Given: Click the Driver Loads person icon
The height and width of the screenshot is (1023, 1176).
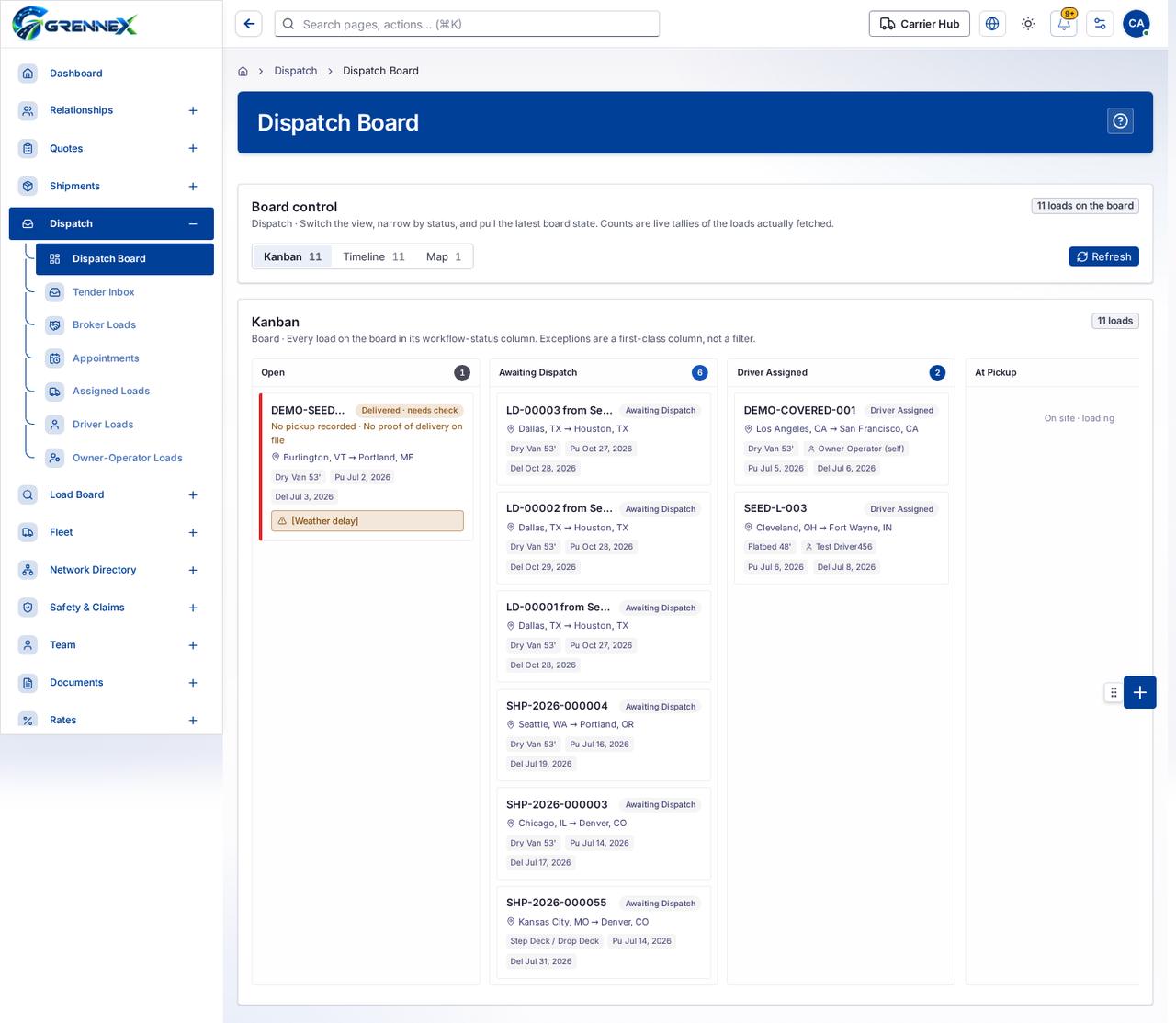Looking at the screenshot, I should click(55, 425).
